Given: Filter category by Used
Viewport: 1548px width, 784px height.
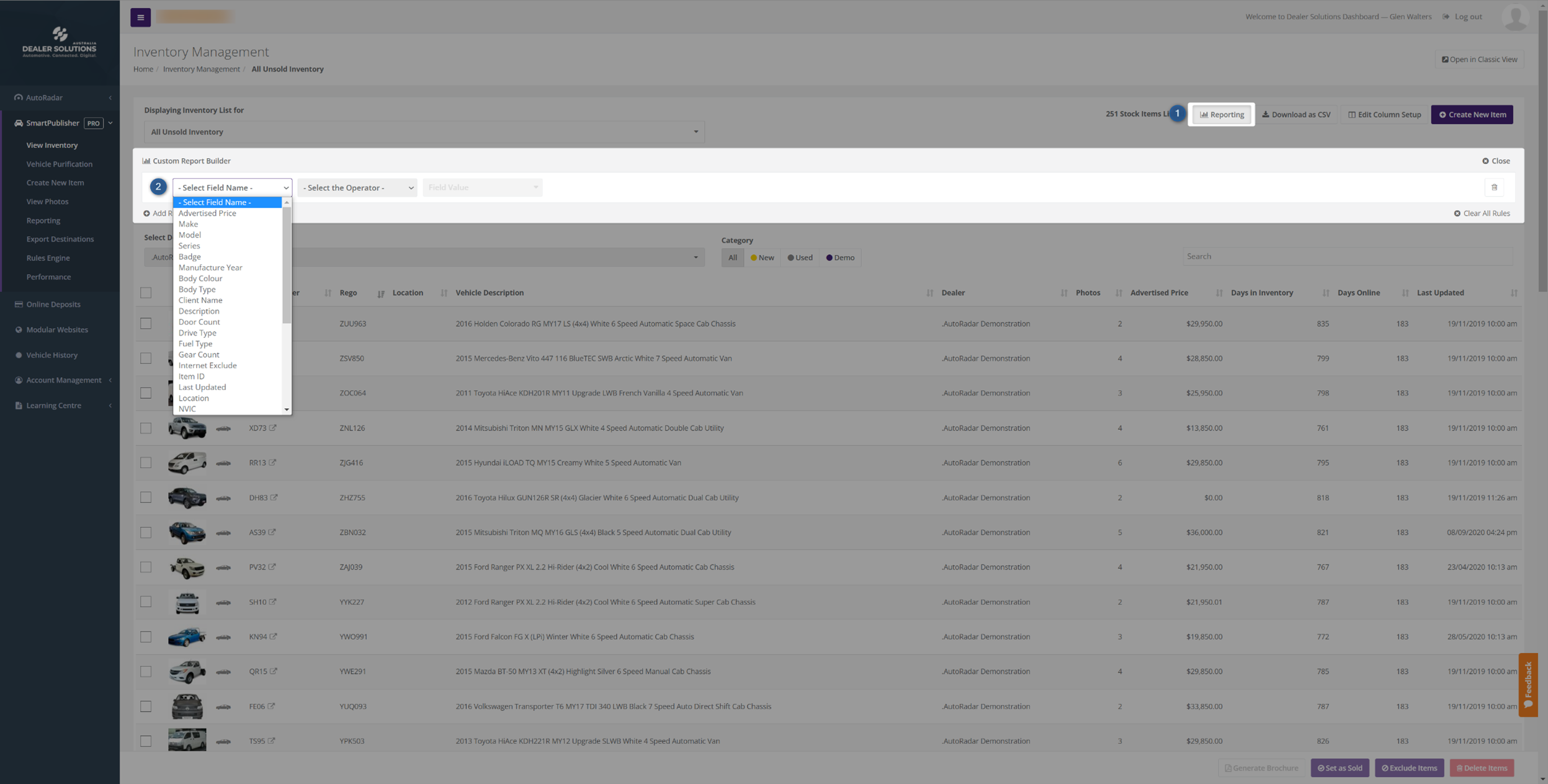Looking at the screenshot, I should (x=800, y=257).
